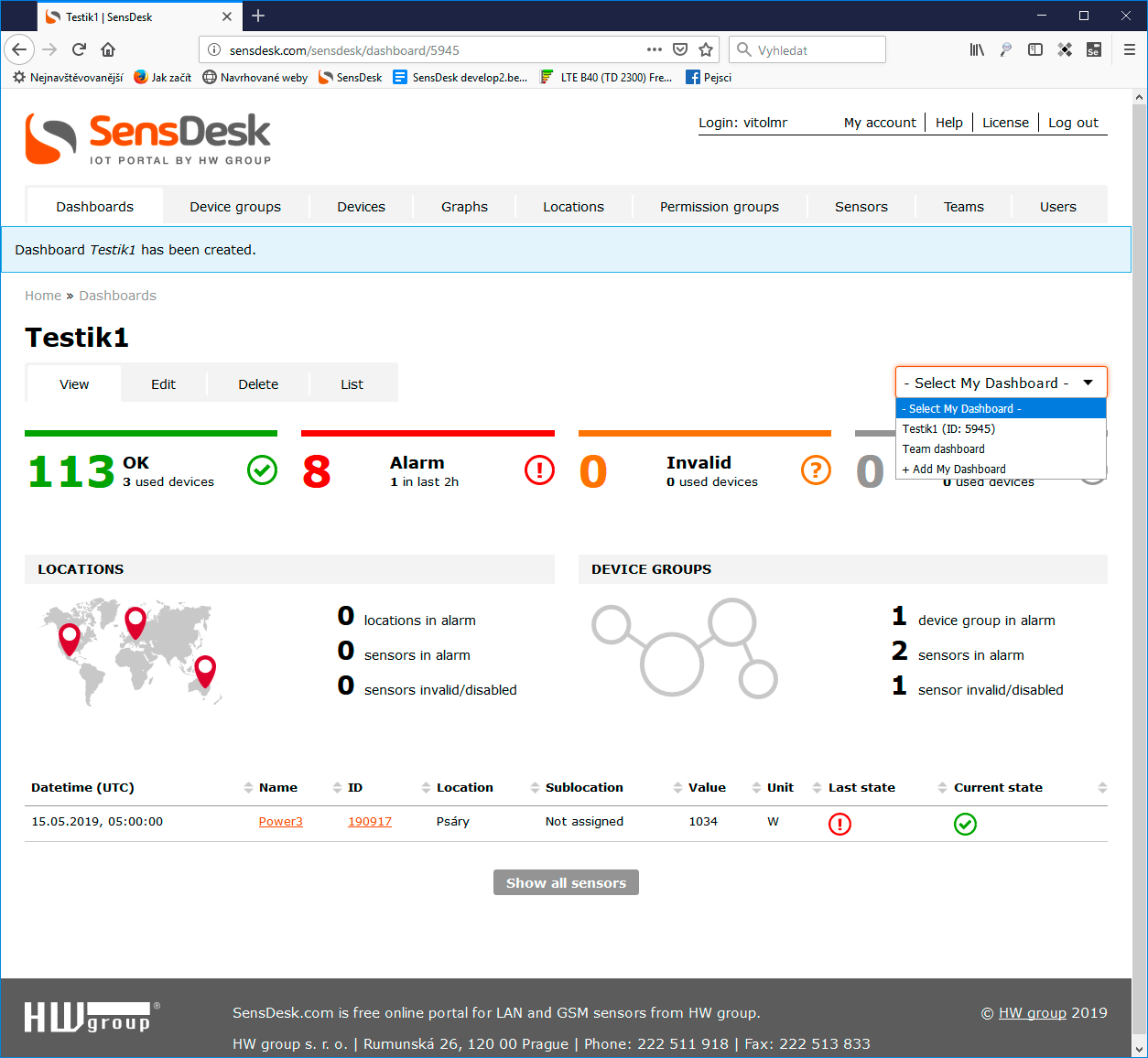Go back using the browser back arrow
Image resolution: width=1148 pixels, height=1058 pixels.
click(19, 49)
